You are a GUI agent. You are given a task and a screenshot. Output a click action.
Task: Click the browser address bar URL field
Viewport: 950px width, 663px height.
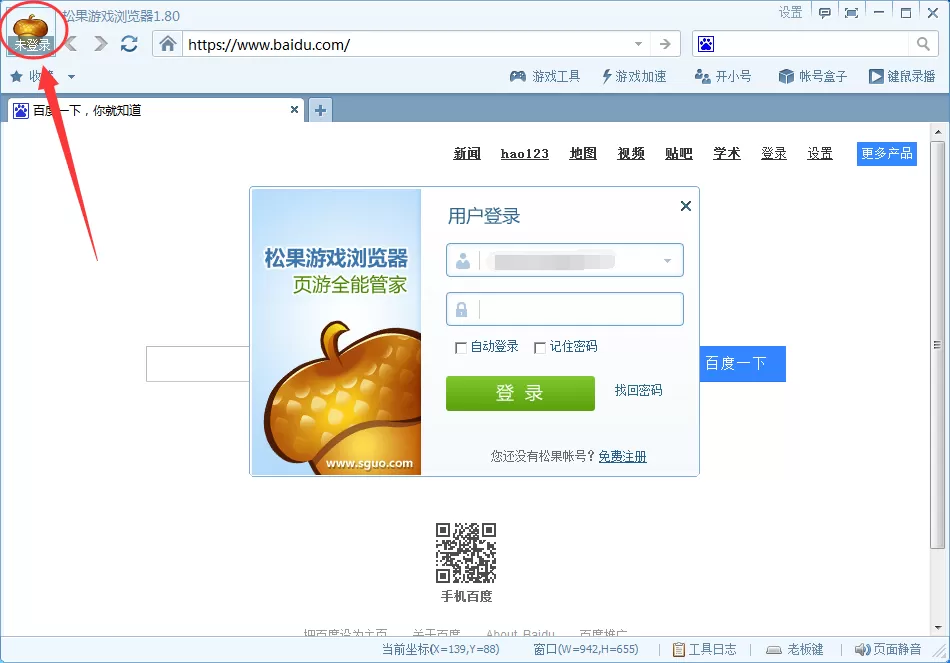[408, 44]
